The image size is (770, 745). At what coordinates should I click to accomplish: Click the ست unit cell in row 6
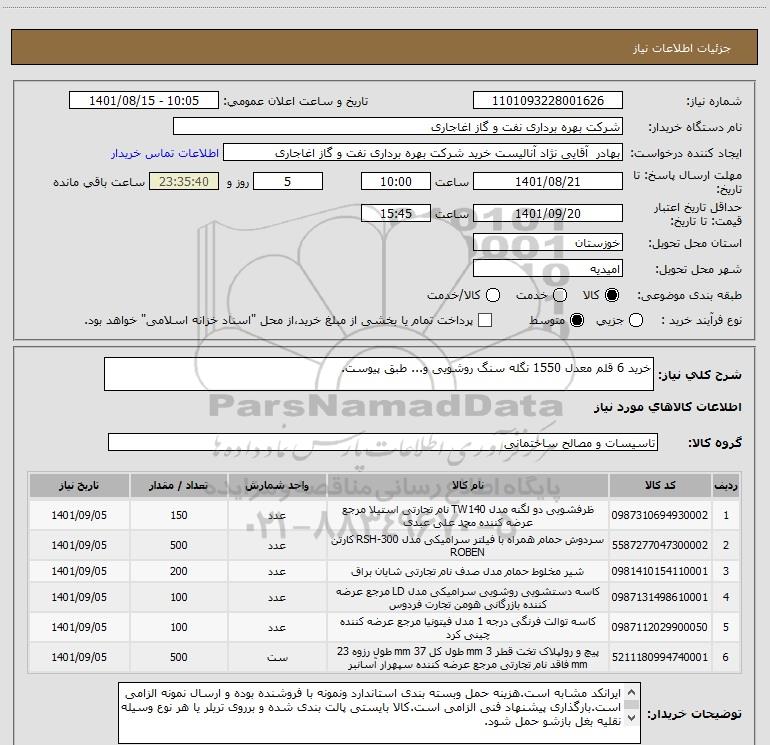[x=277, y=657]
